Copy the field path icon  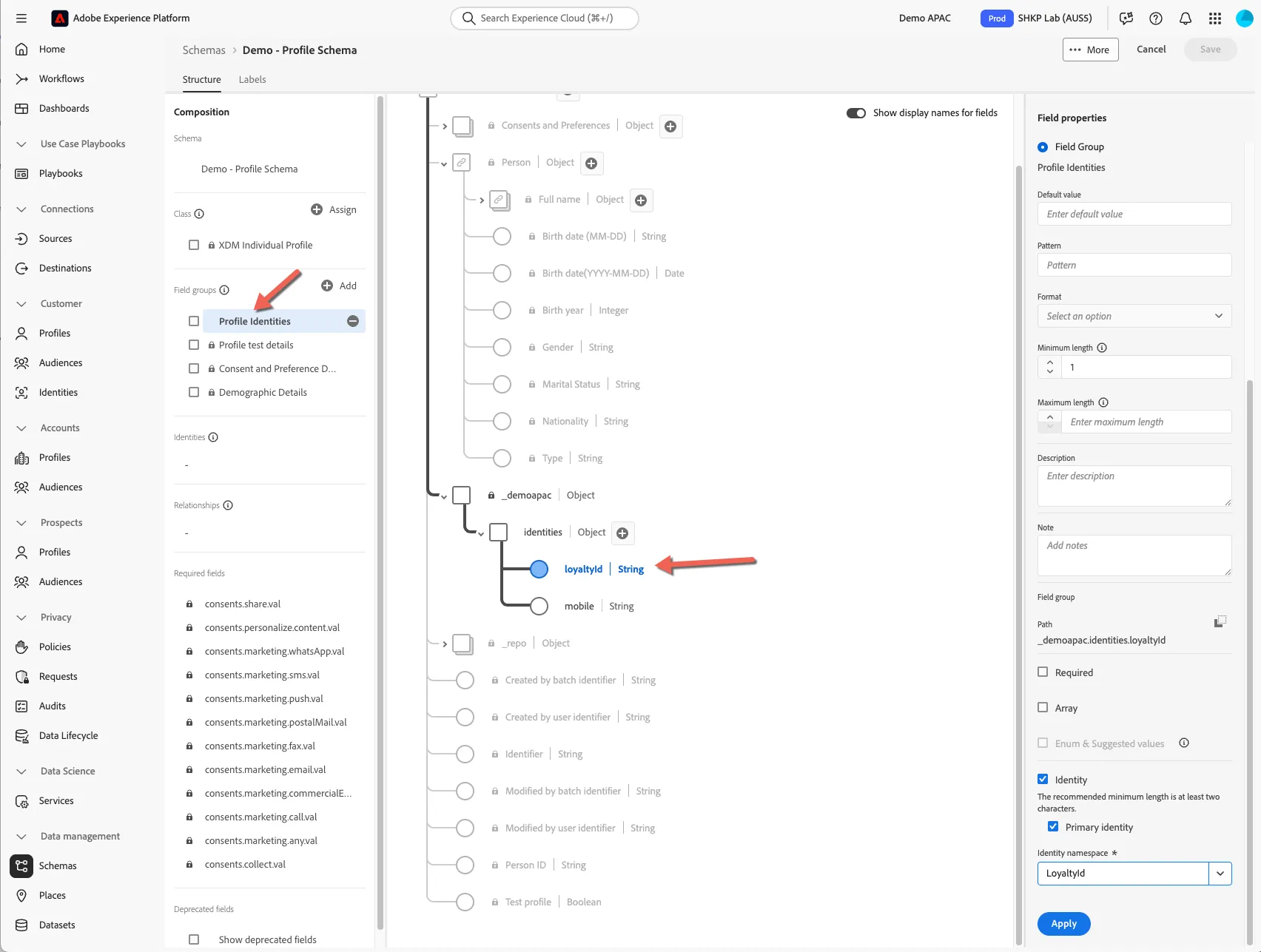coord(1220,622)
